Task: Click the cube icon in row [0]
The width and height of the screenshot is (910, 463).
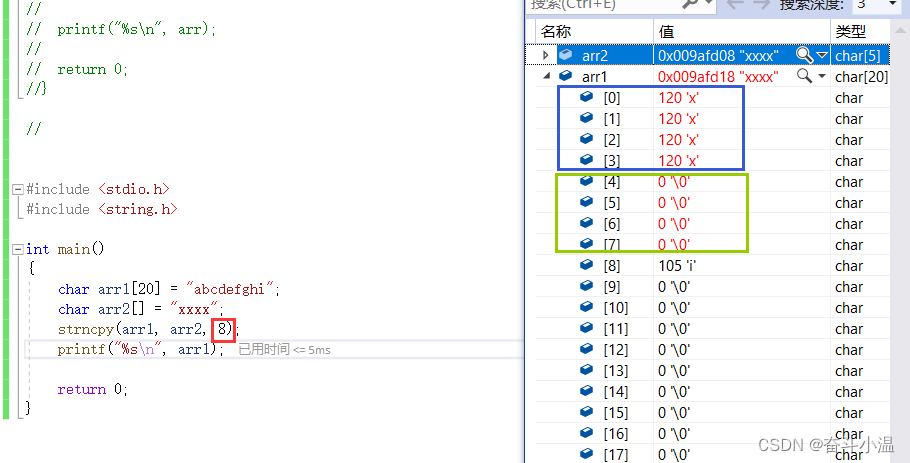Action: coord(587,97)
